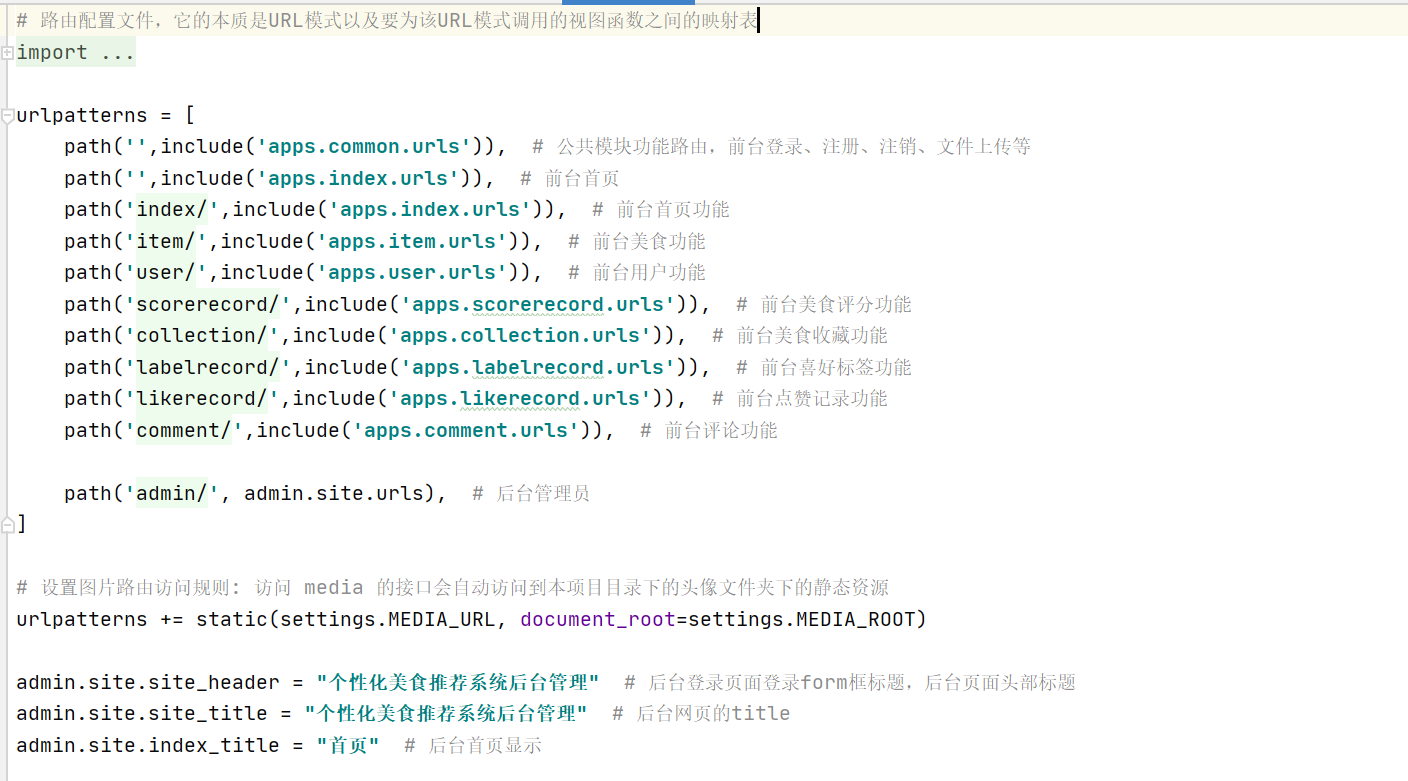Click the top comment line starting '# 路由配置文件'

(388, 20)
